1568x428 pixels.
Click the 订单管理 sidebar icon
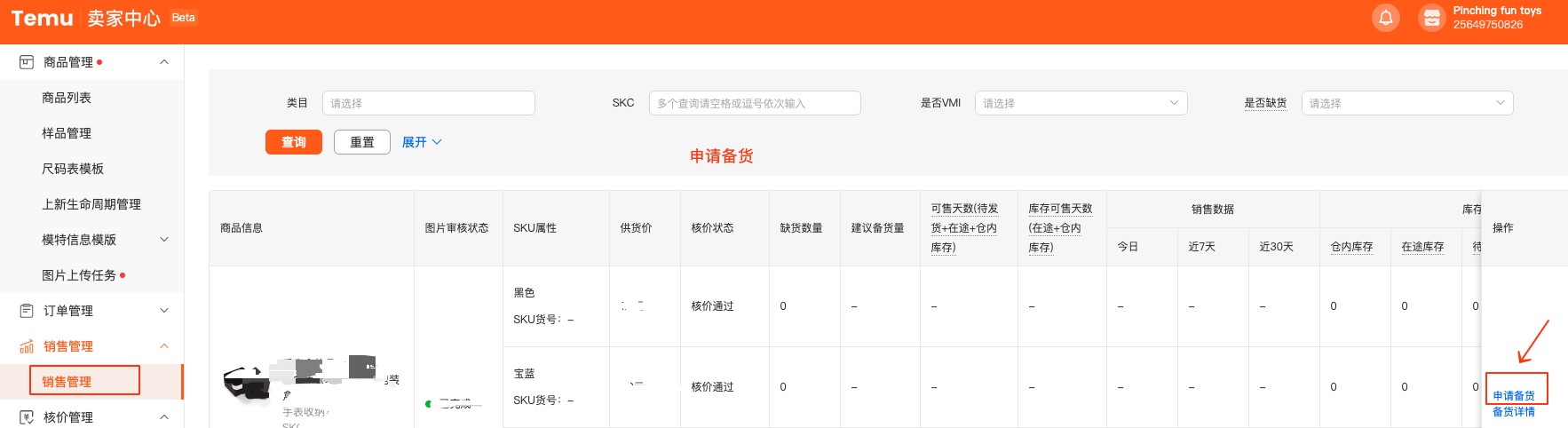(27, 311)
